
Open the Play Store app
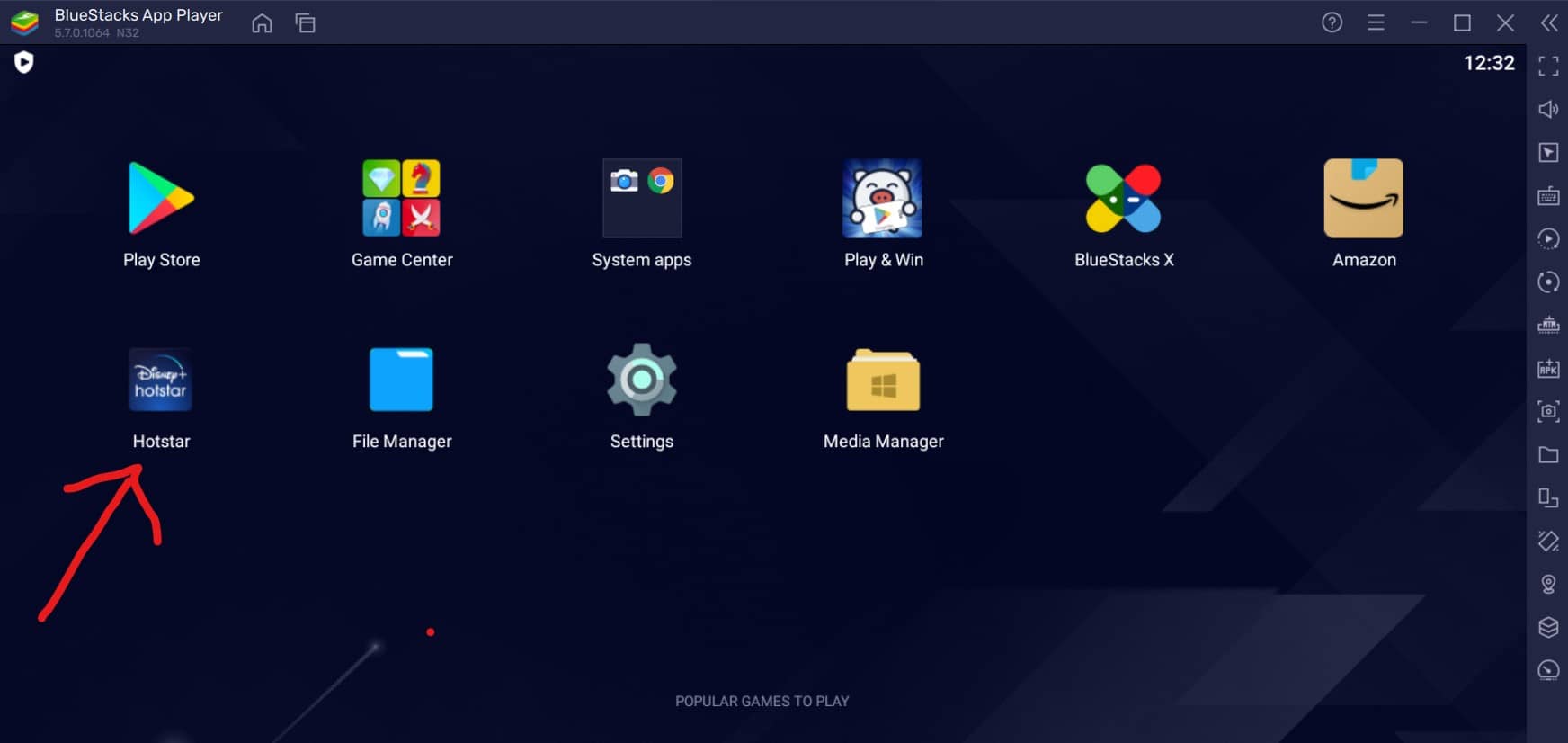pyautogui.click(x=161, y=199)
